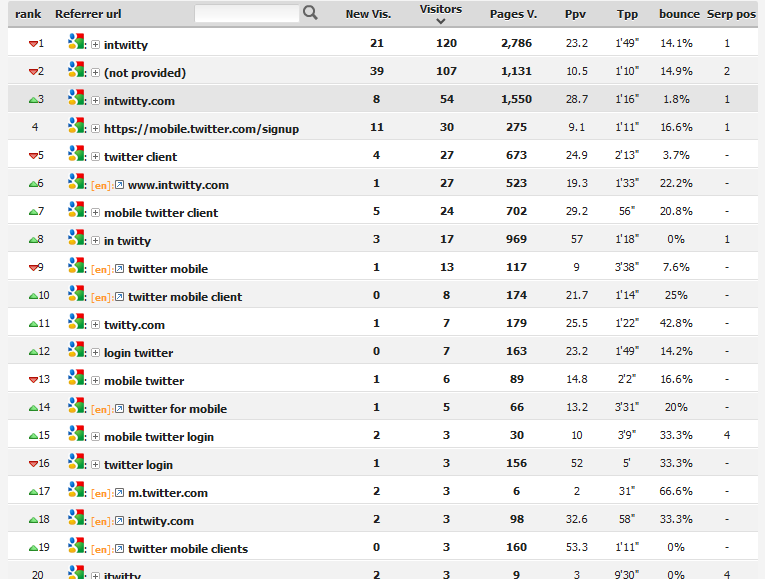
Task: Click Google icon in twitty.com row
Action: pyautogui.click(x=76, y=321)
